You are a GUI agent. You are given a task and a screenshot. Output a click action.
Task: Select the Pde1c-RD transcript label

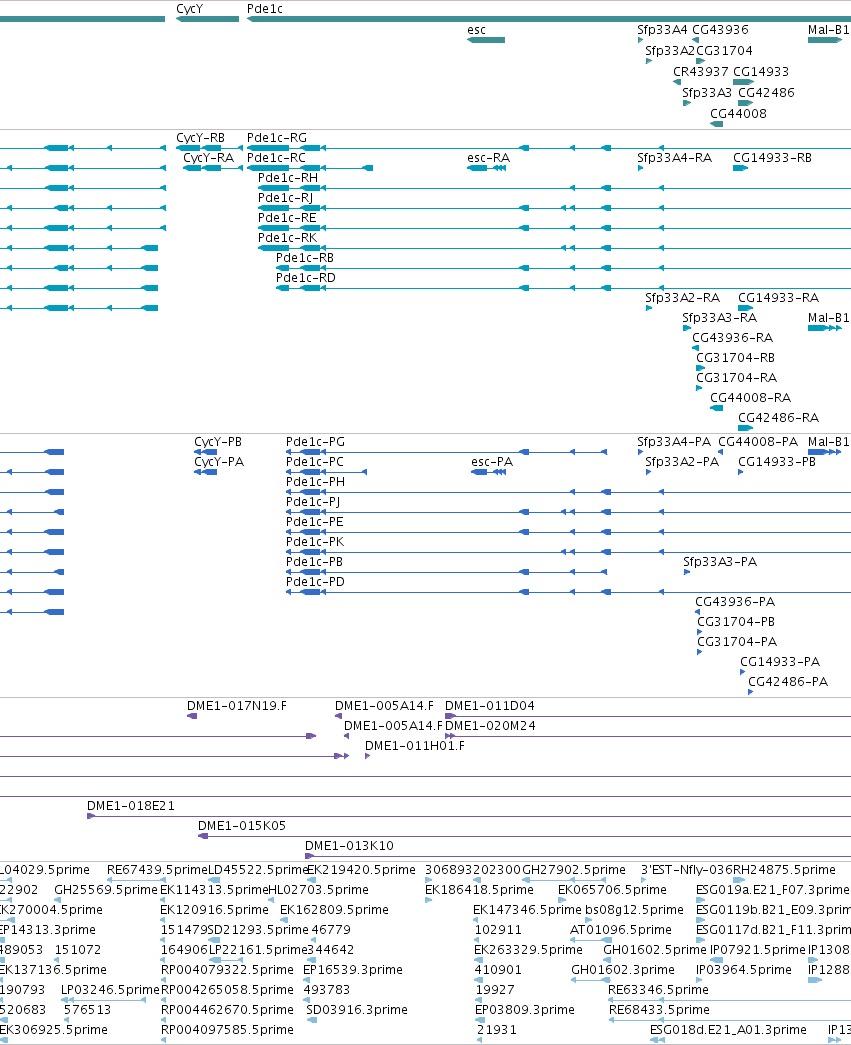click(306, 277)
